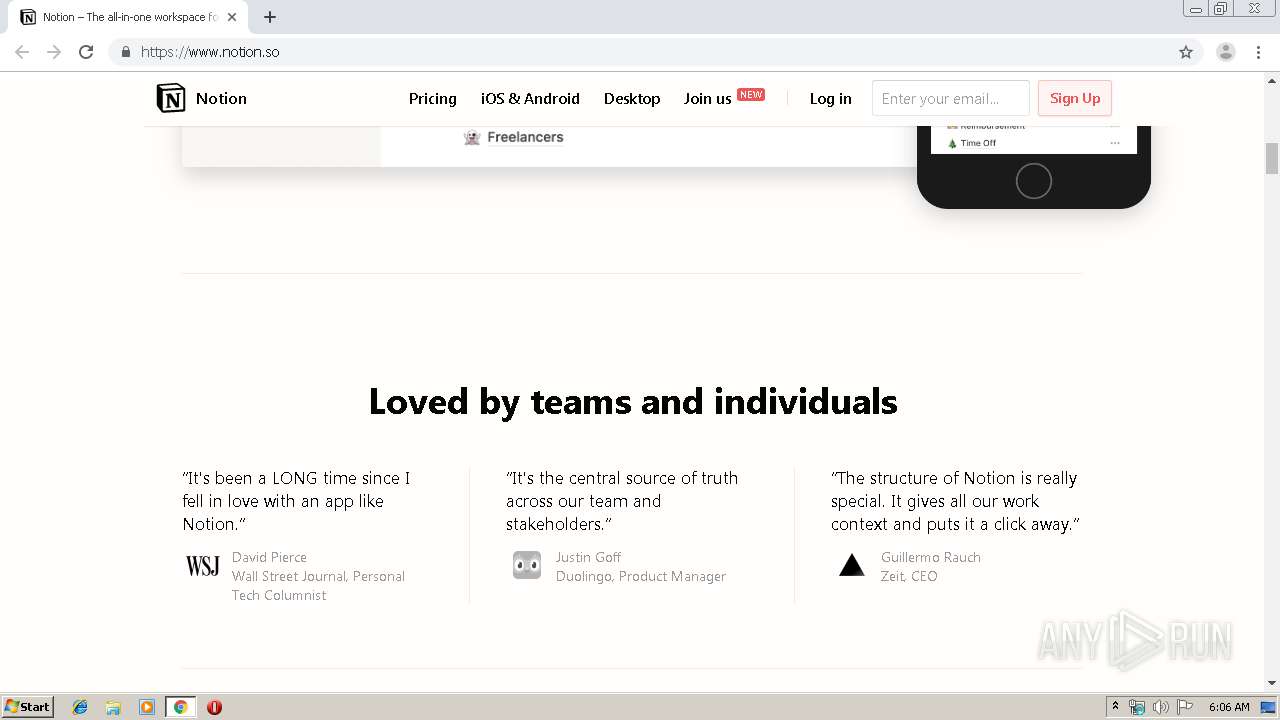
Task: Click the Sign Up button
Action: click(x=1075, y=98)
